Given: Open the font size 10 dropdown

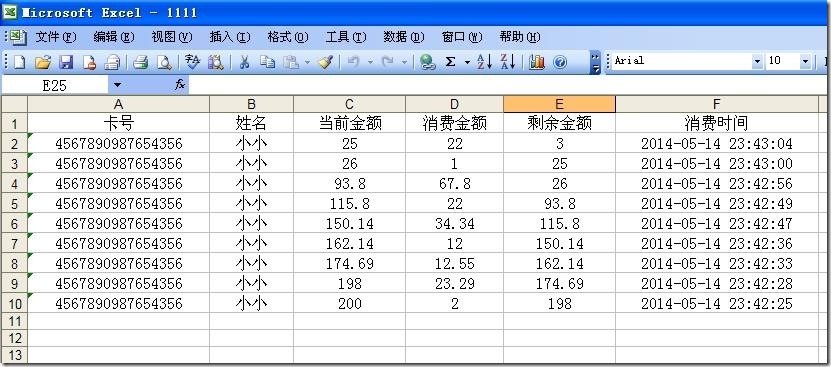Looking at the screenshot, I should [x=806, y=62].
